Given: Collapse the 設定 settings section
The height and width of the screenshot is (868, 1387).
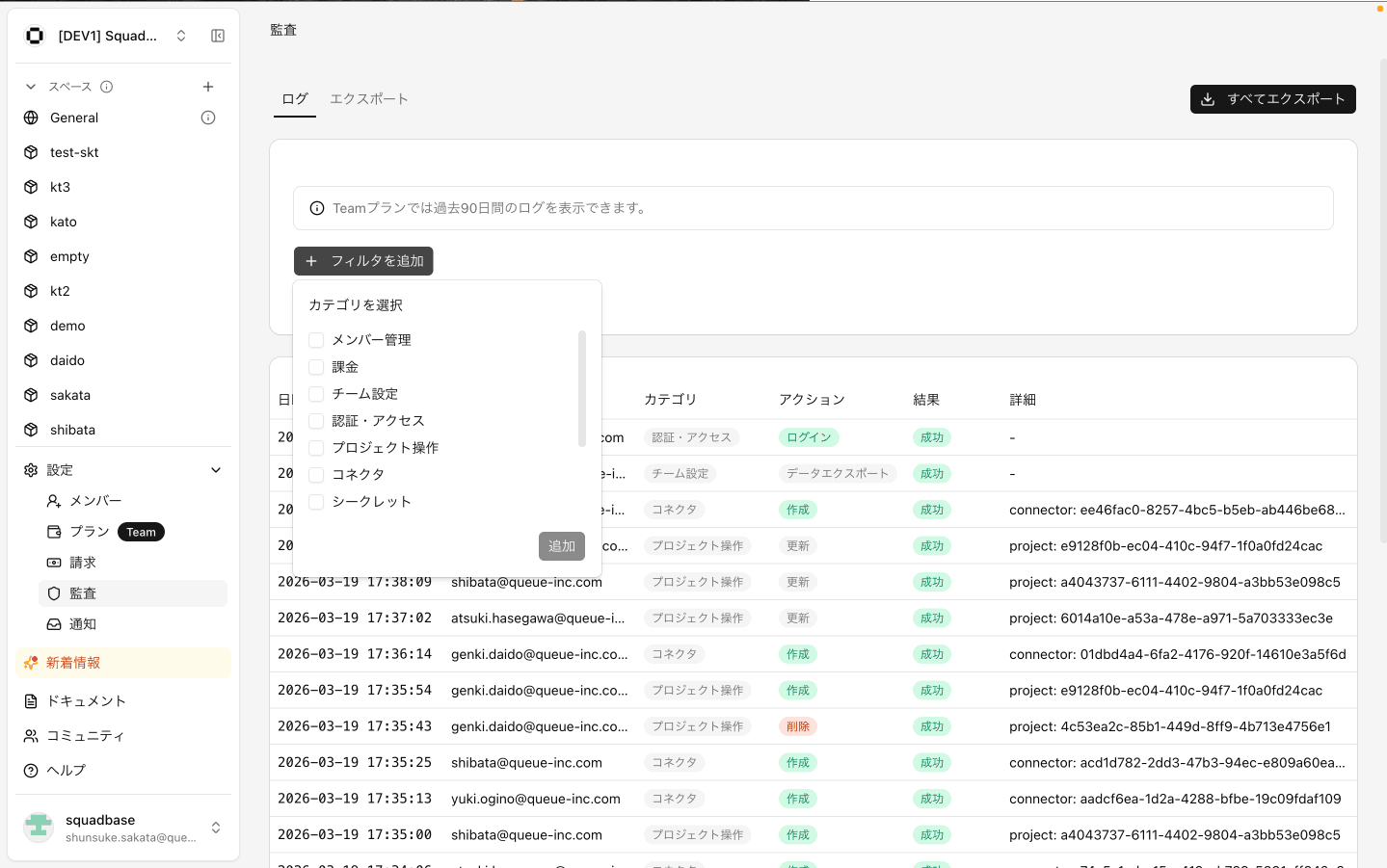Looking at the screenshot, I should tap(216, 470).
